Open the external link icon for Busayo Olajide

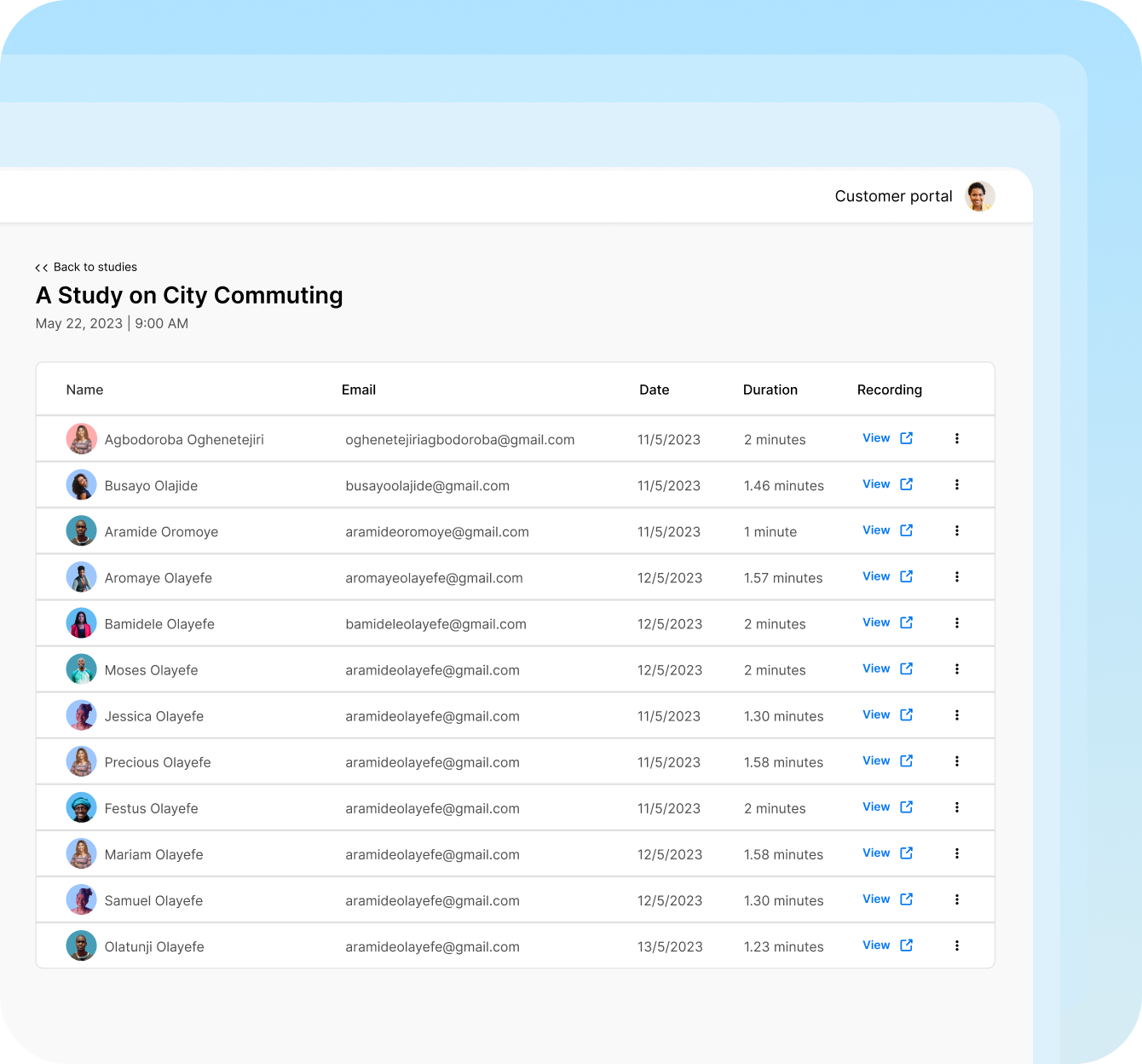coord(907,484)
